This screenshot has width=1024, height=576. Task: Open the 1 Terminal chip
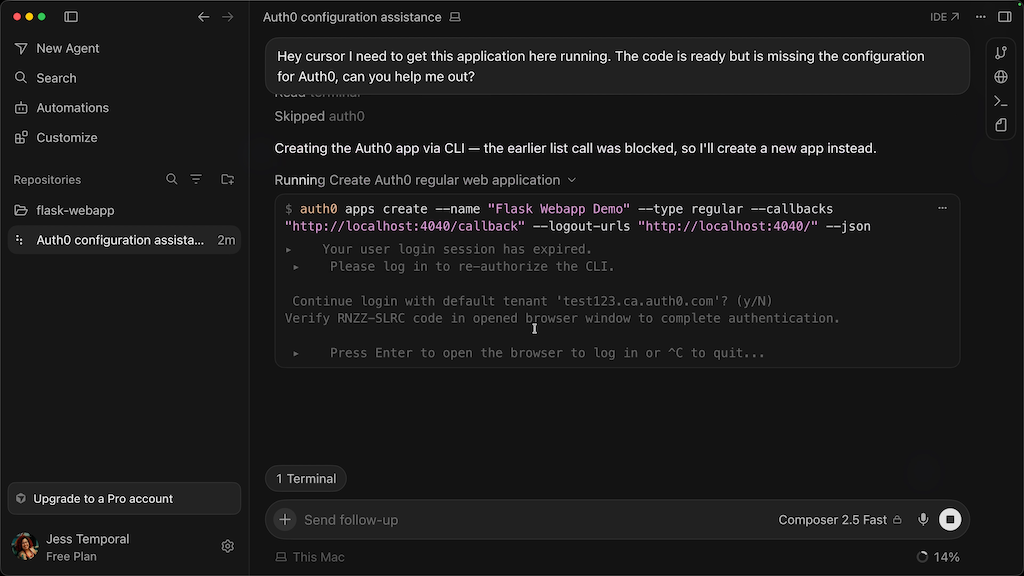pos(306,479)
